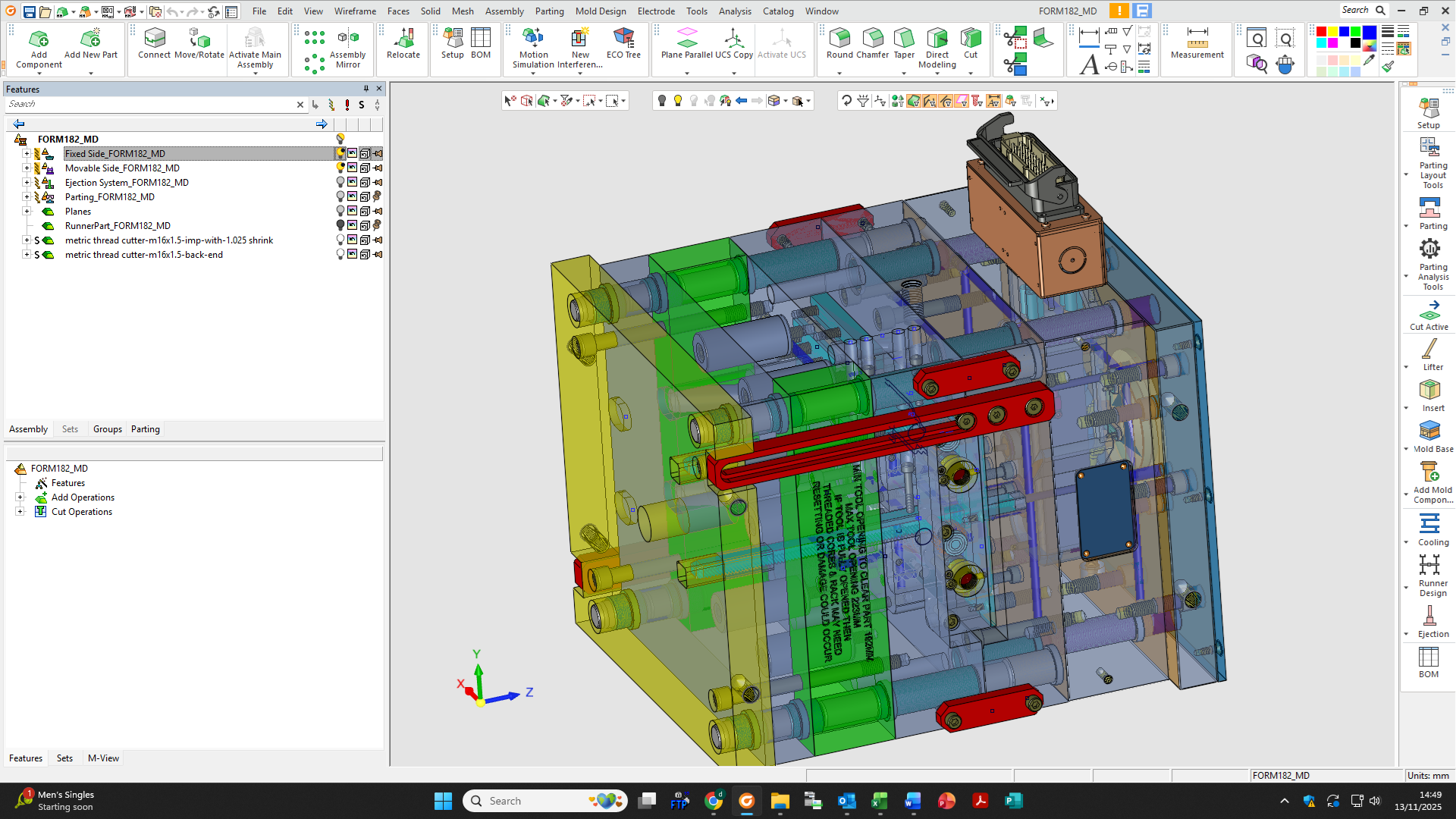Expand the Fixed Side_FORM182_MD tree node
The width and height of the screenshot is (1456, 819).
click(x=27, y=153)
